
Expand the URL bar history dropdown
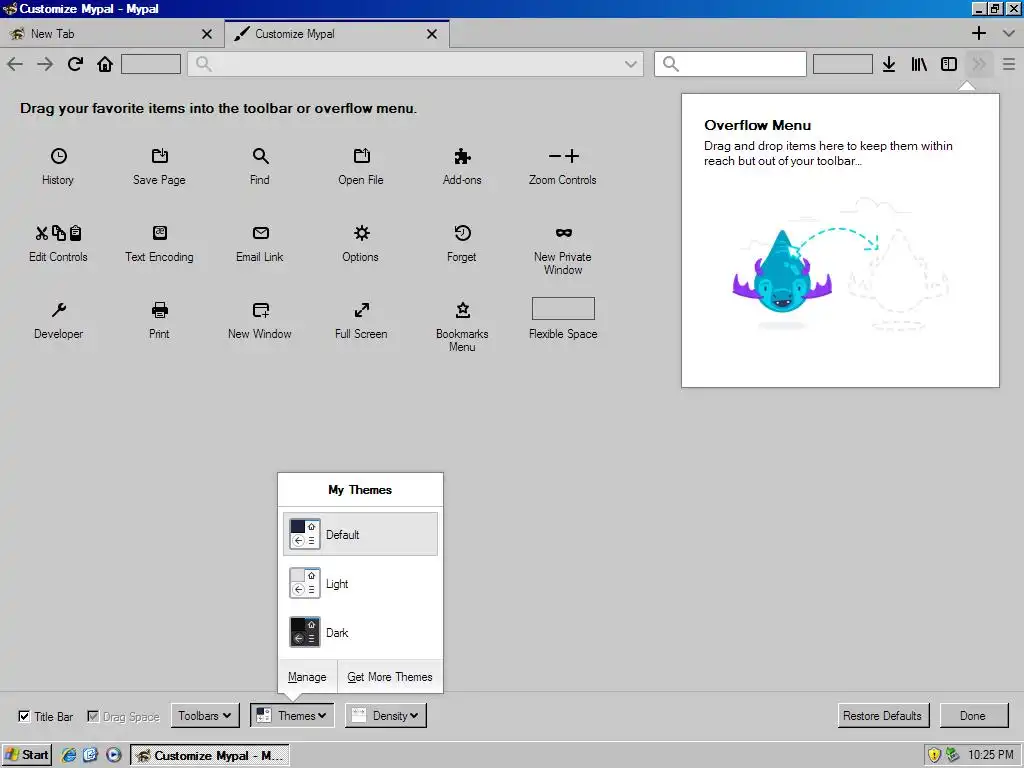[x=630, y=64]
